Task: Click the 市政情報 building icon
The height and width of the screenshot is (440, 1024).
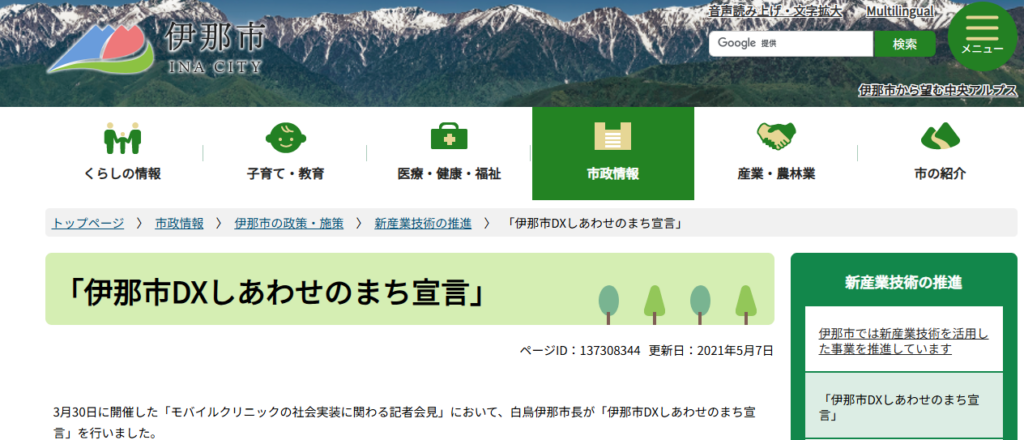Action: click(x=612, y=137)
